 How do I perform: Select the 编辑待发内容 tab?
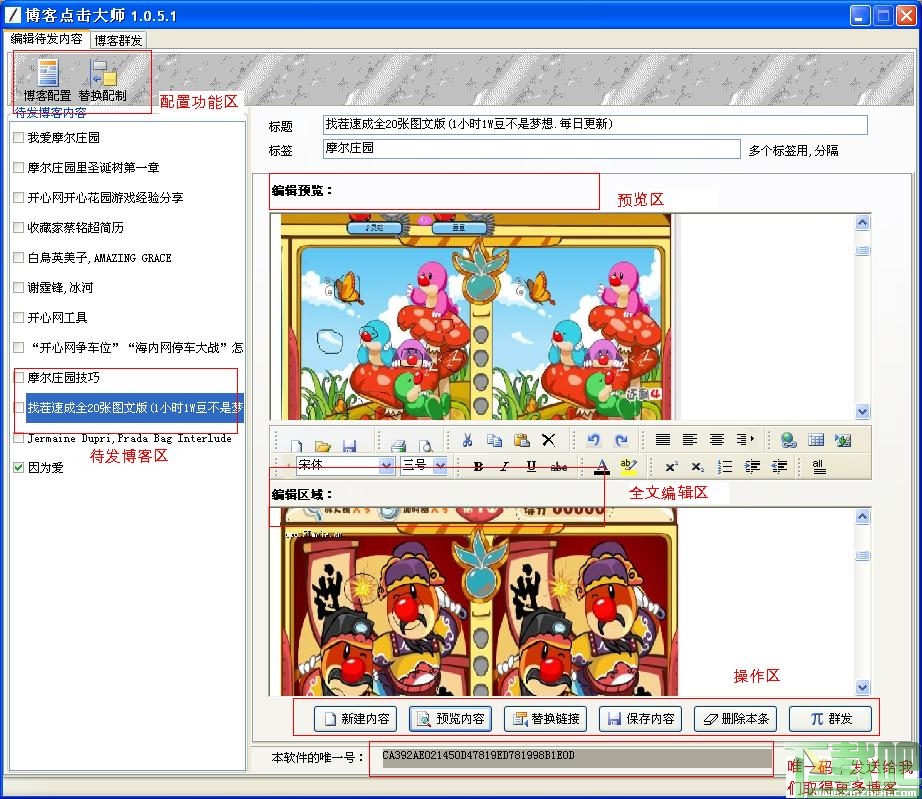pos(48,41)
